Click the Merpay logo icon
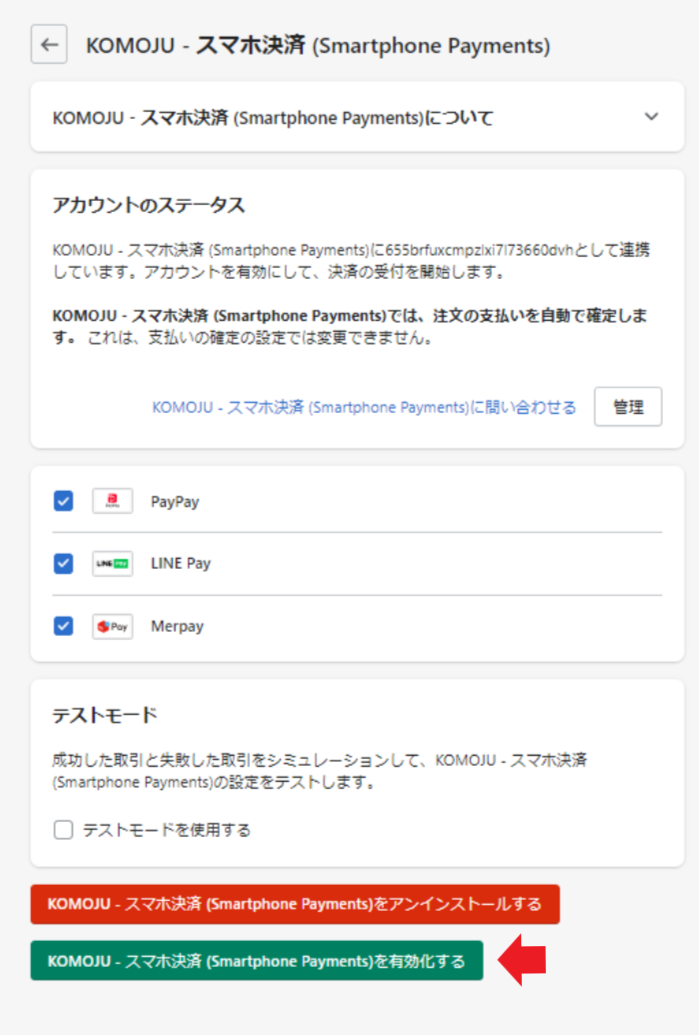699x1035 pixels. pos(112,627)
